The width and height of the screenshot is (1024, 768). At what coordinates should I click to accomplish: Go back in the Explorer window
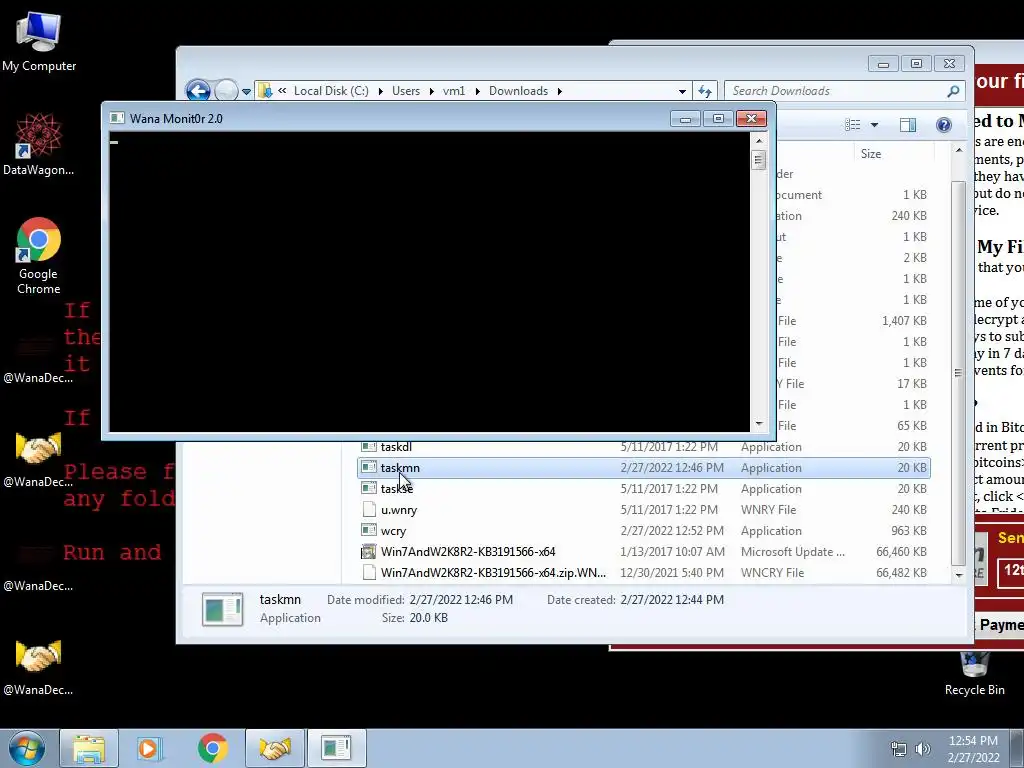coord(199,91)
